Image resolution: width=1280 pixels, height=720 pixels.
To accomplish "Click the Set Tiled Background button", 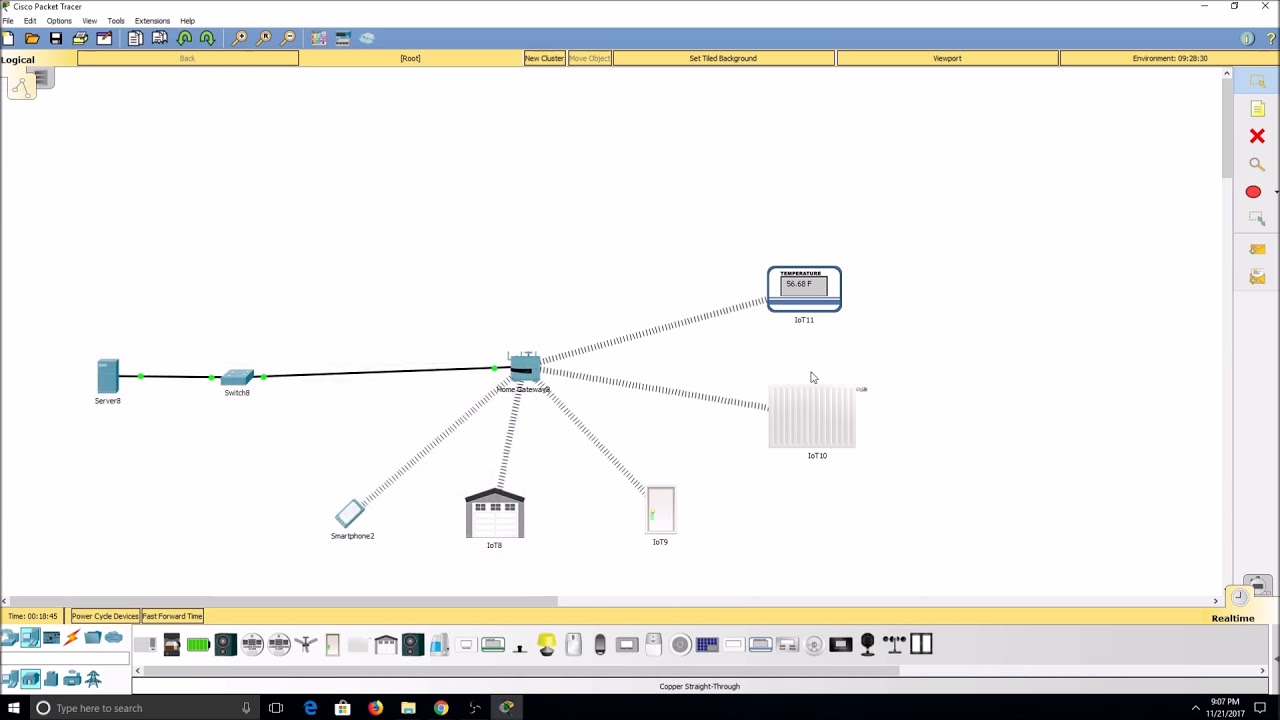I will [x=723, y=58].
